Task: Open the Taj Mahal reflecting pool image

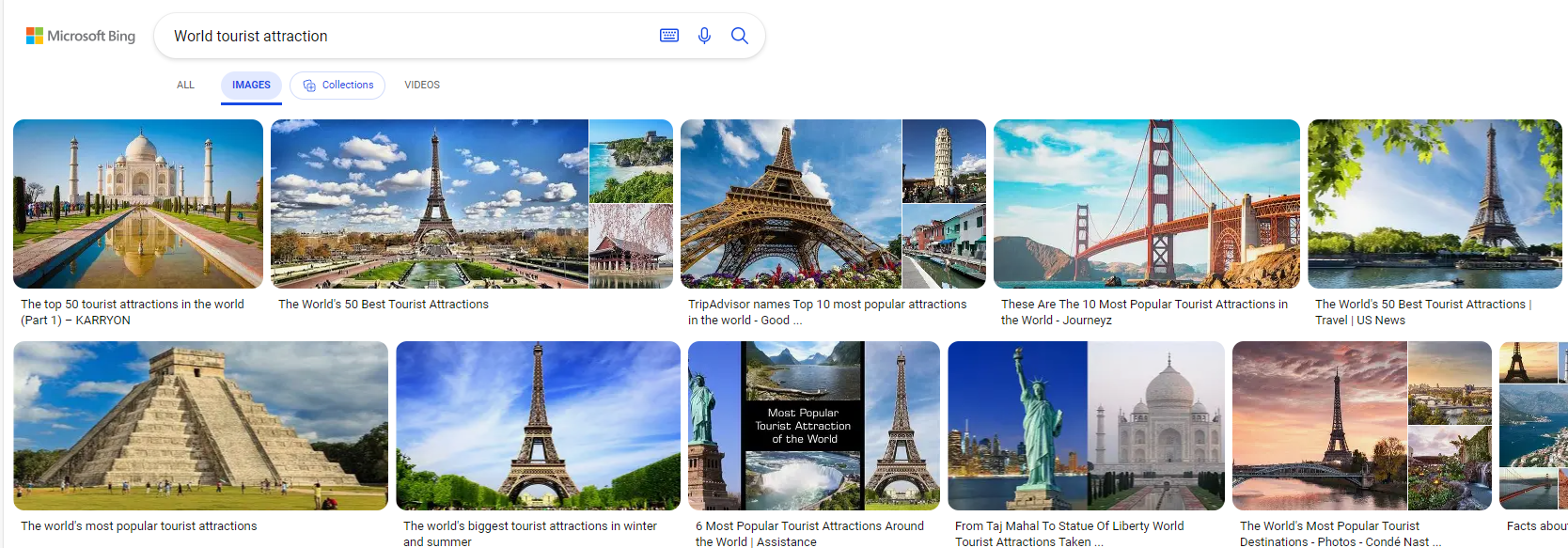Action: (138, 203)
